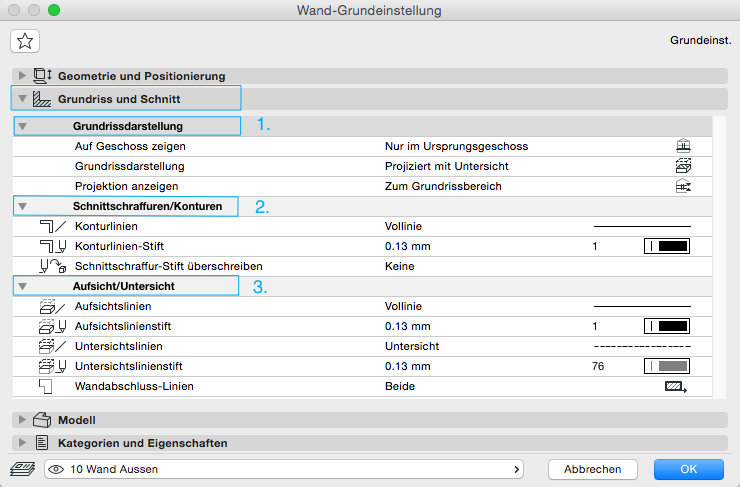Click the Untersichtslinienstift gray pen color swatch
The image size is (740, 487).
[666, 366]
